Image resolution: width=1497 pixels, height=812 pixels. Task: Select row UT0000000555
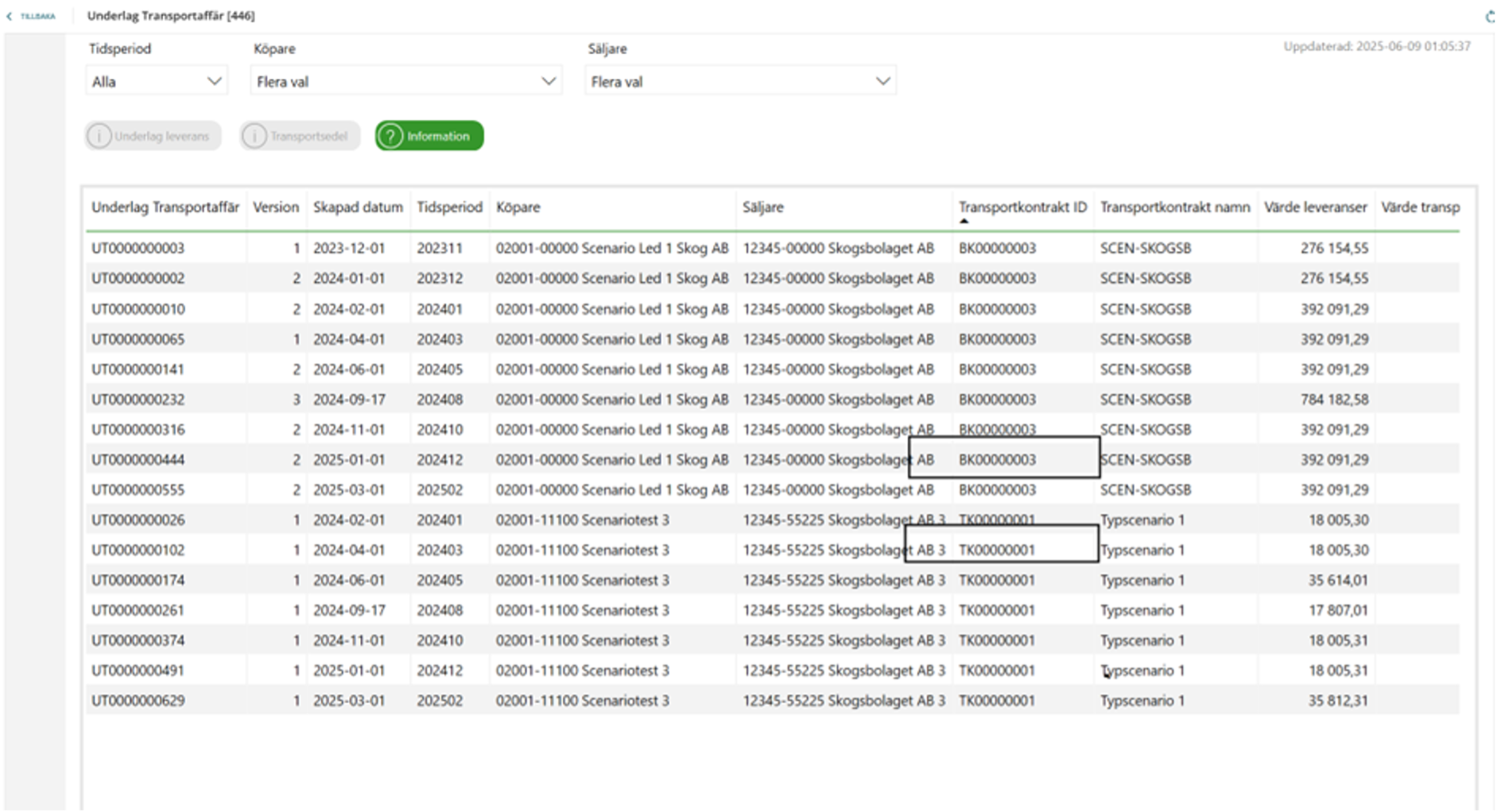[773, 489]
